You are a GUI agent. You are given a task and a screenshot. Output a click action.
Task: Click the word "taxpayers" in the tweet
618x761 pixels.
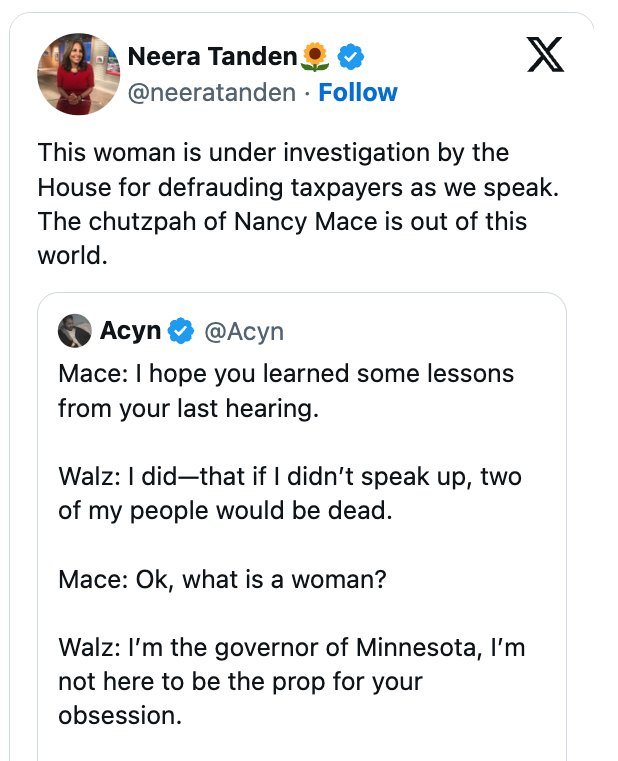pos(336,187)
